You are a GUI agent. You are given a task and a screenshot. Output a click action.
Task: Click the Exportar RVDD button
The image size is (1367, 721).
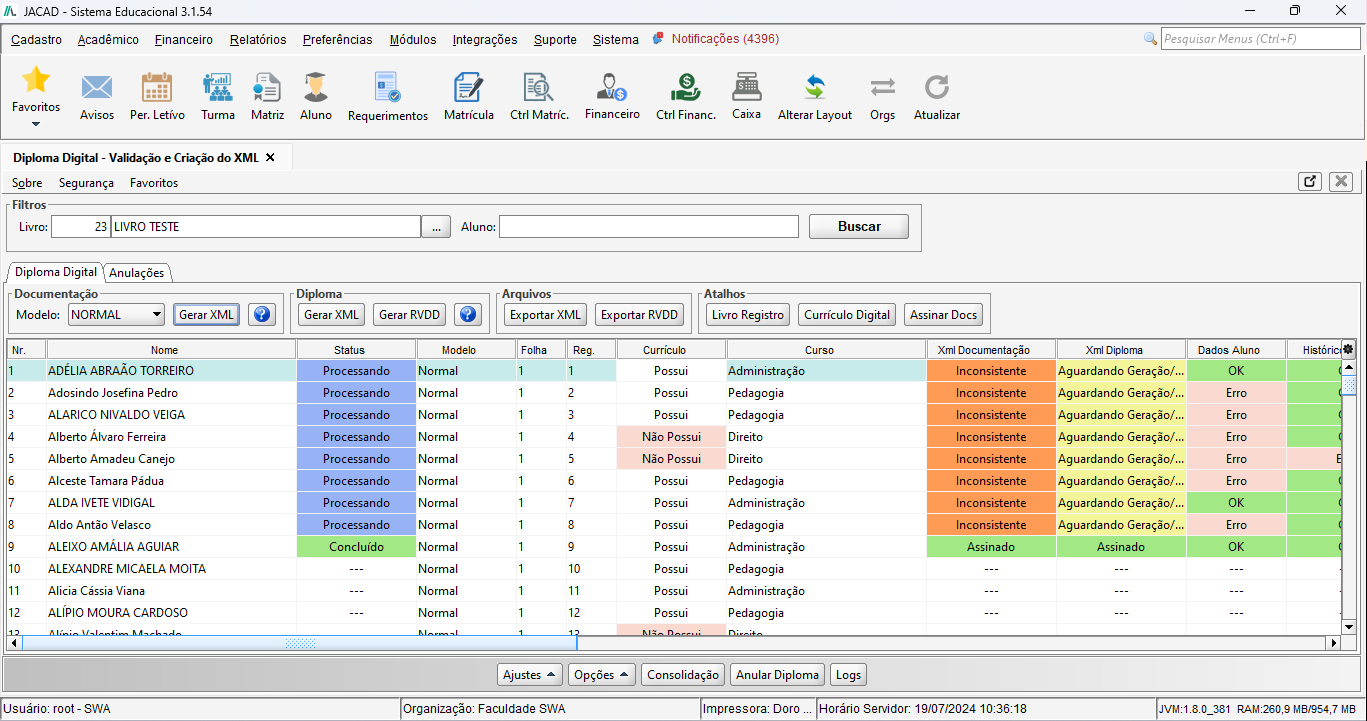[x=640, y=315]
